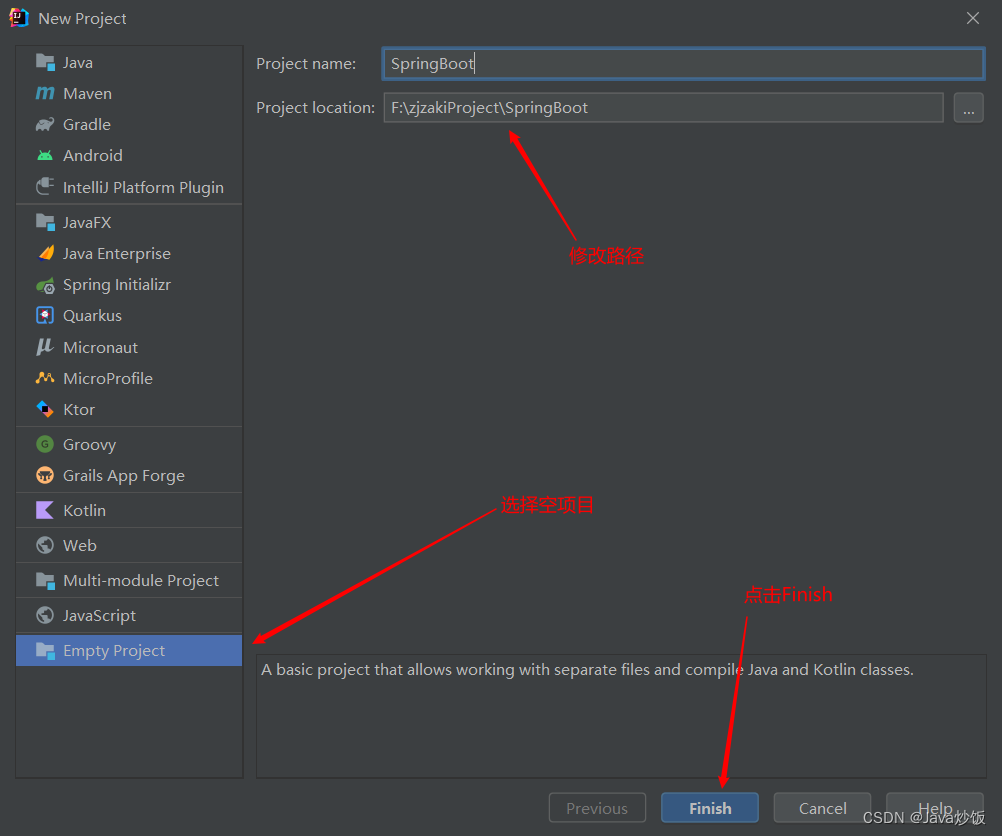The image size is (1002, 836).
Task: Click the Kotlin K icon
Action: coord(45,510)
